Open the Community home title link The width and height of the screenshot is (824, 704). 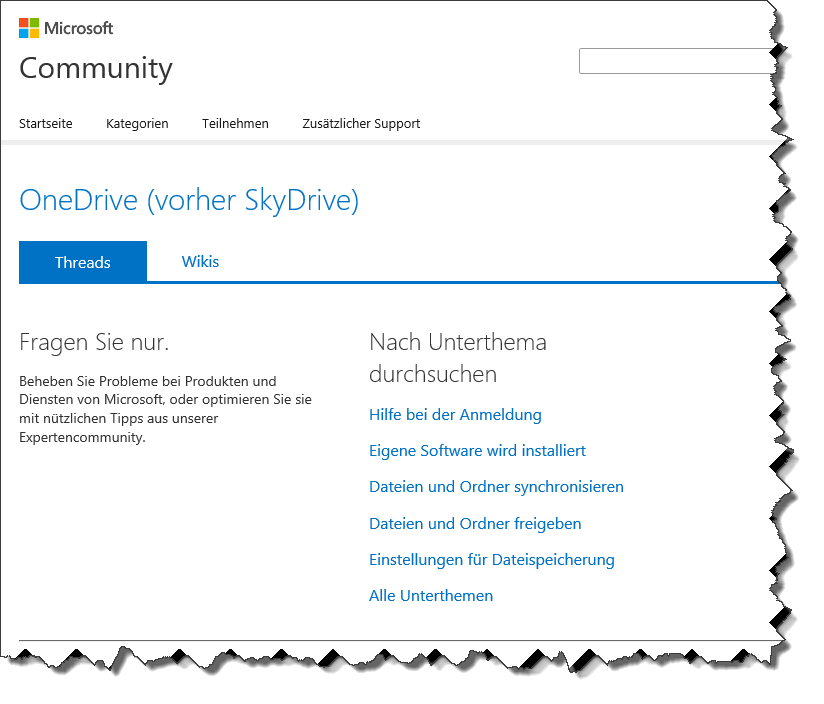coord(96,68)
